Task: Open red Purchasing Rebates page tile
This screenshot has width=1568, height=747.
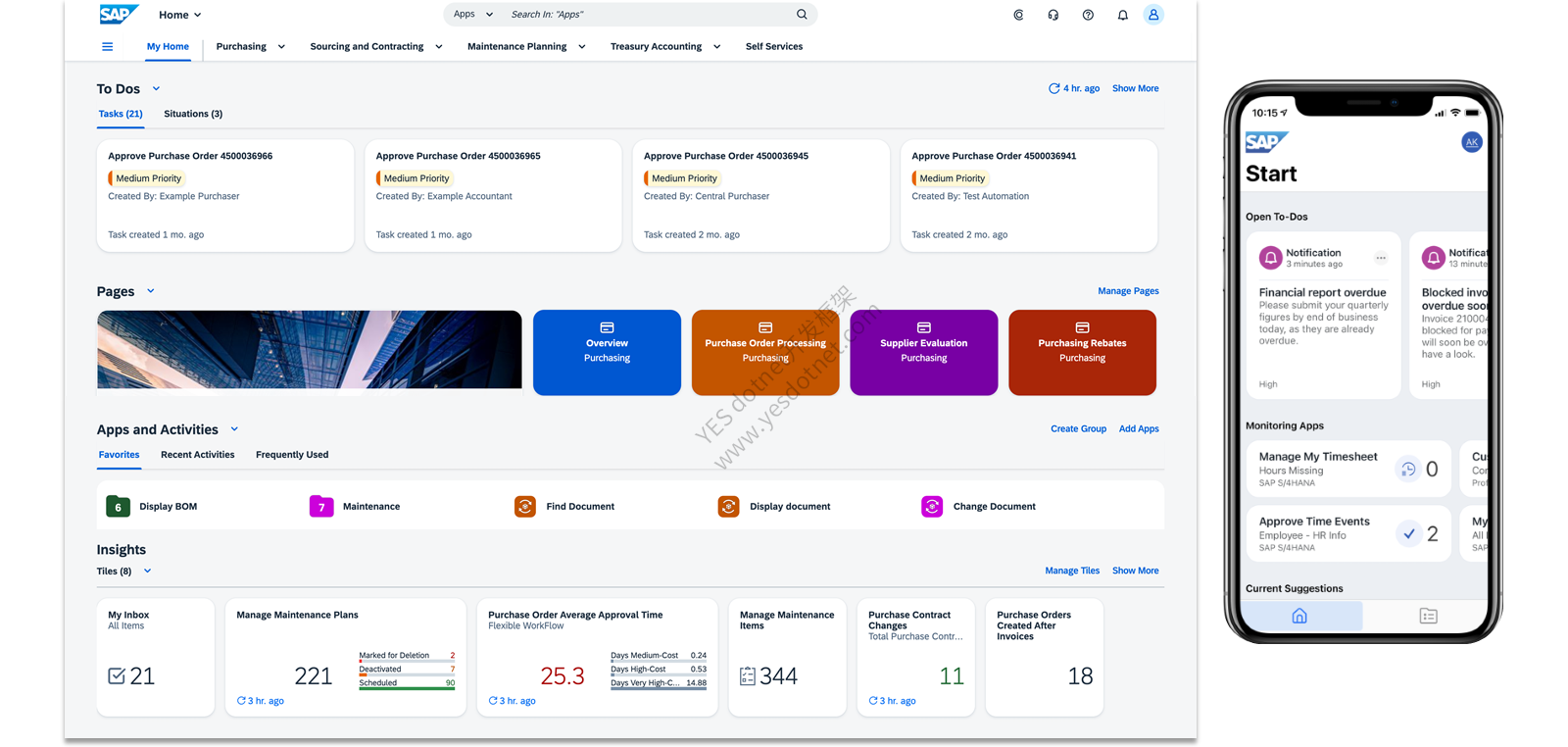Action: coord(1082,353)
